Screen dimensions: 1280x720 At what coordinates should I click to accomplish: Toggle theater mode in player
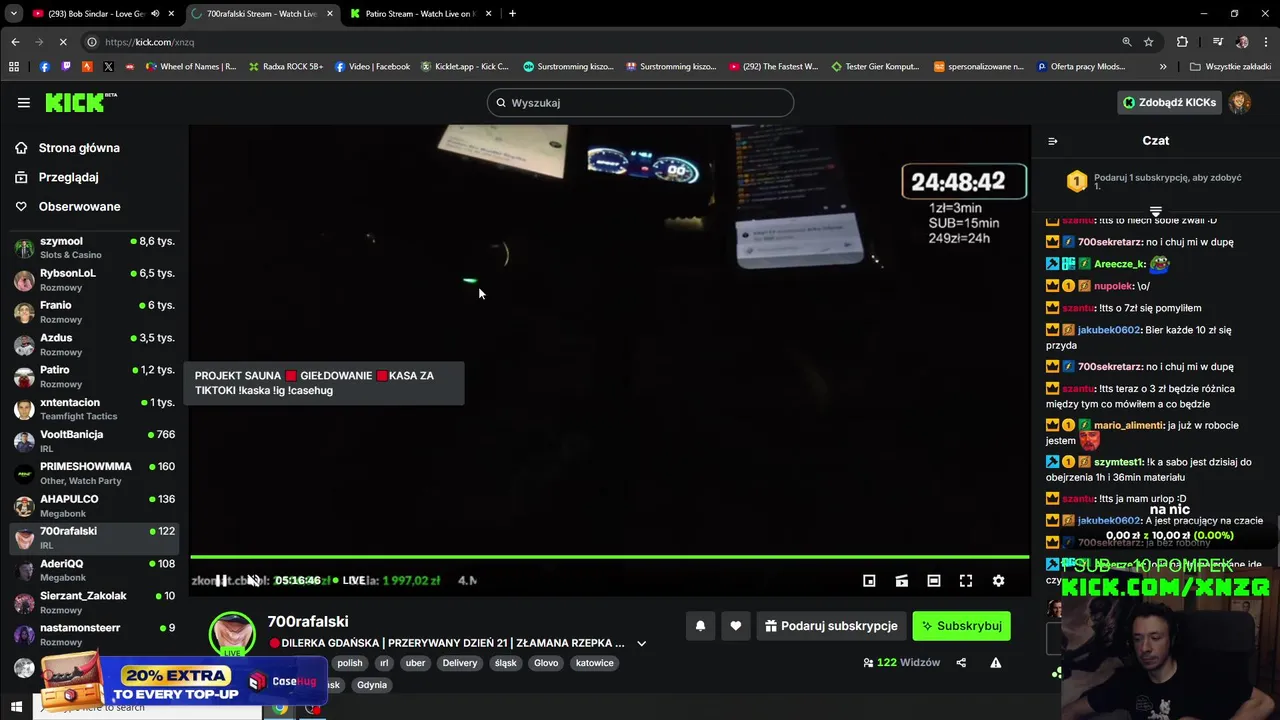[x=933, y=580]
